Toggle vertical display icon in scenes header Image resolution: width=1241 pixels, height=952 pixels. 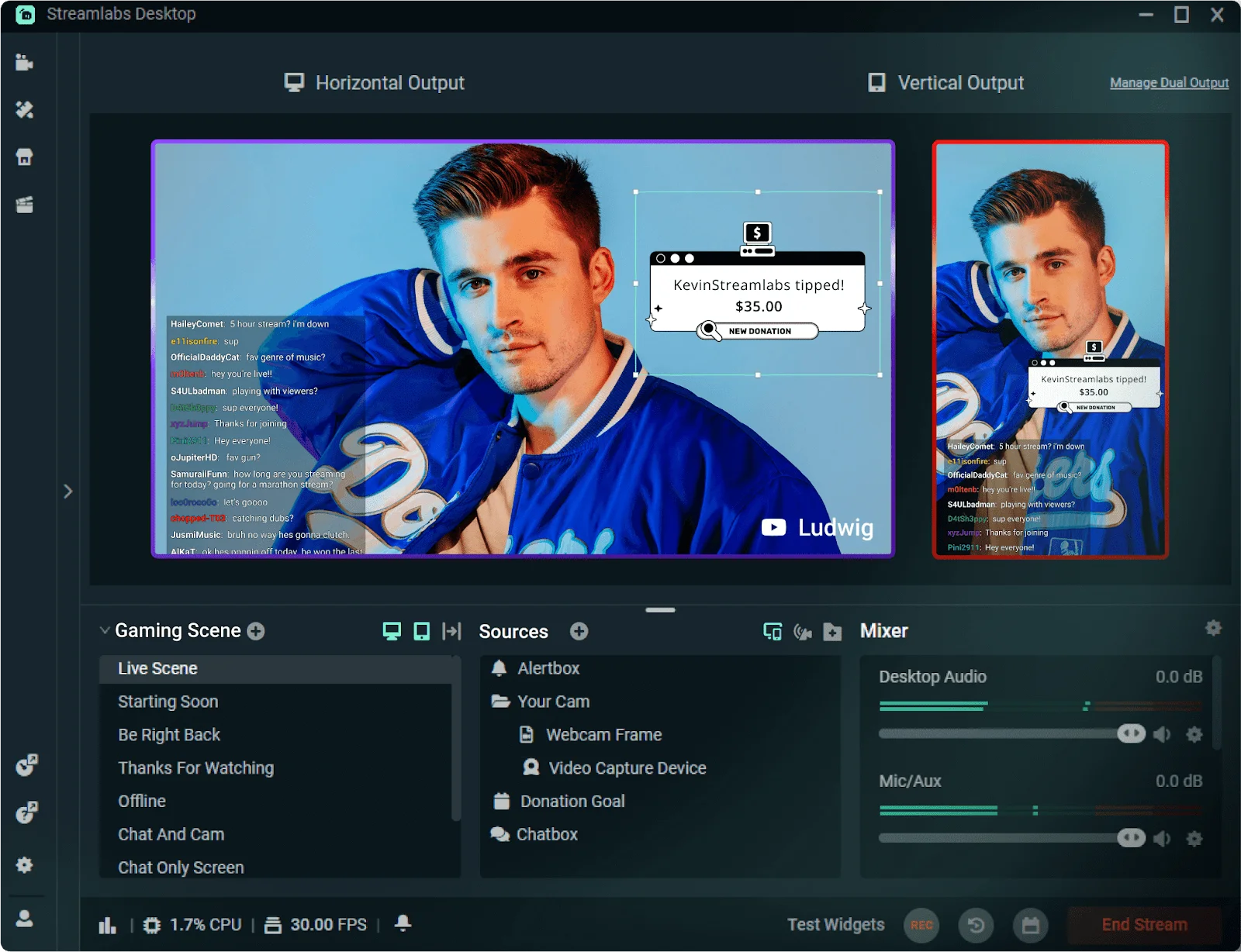[x=421, y=631]
